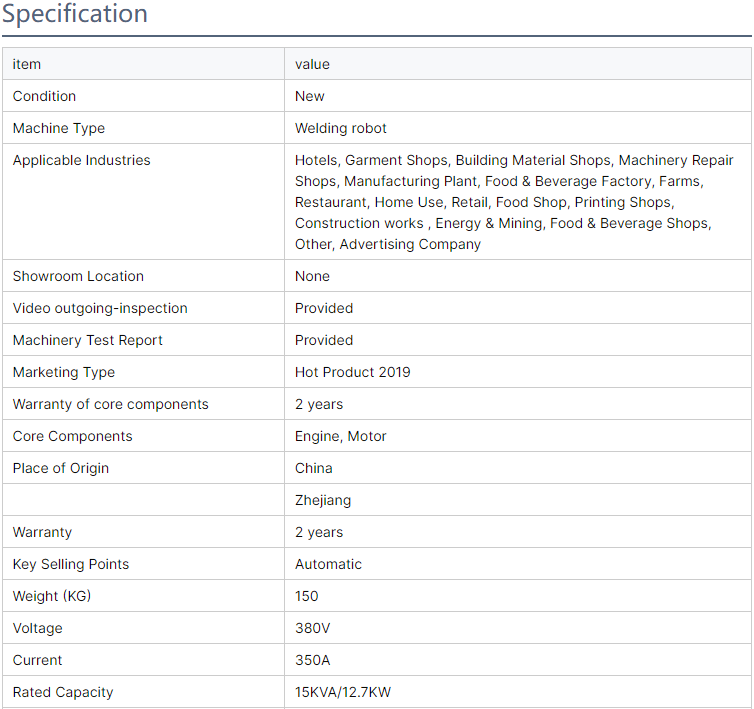This screenshot has height=709, width=754.
Task: Click the Key Selling Points label
Action: coord(71,564)
